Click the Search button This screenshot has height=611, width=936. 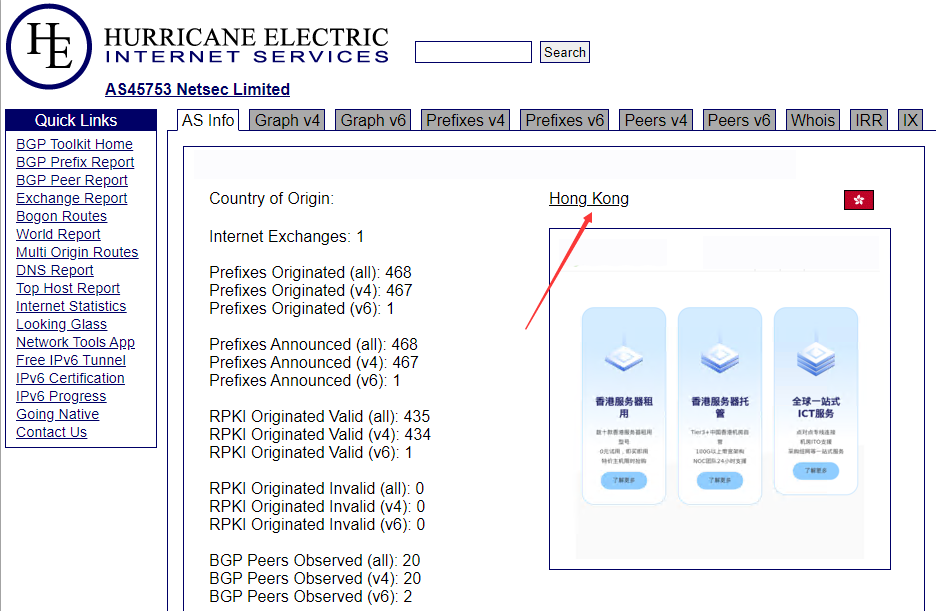[x=565, y=52]
